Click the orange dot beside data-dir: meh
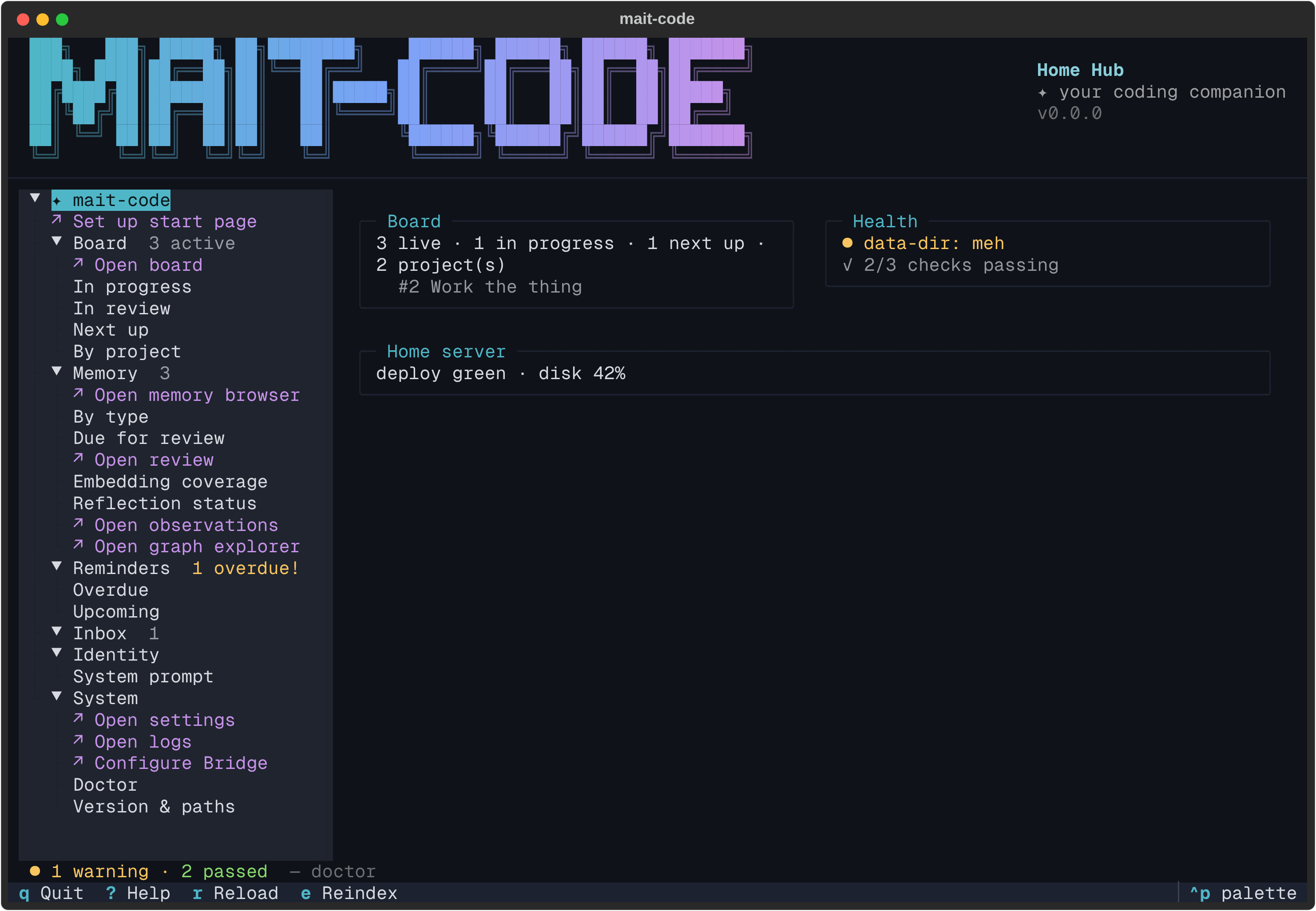The image size is (1316, 911). [x=848, y=243]
